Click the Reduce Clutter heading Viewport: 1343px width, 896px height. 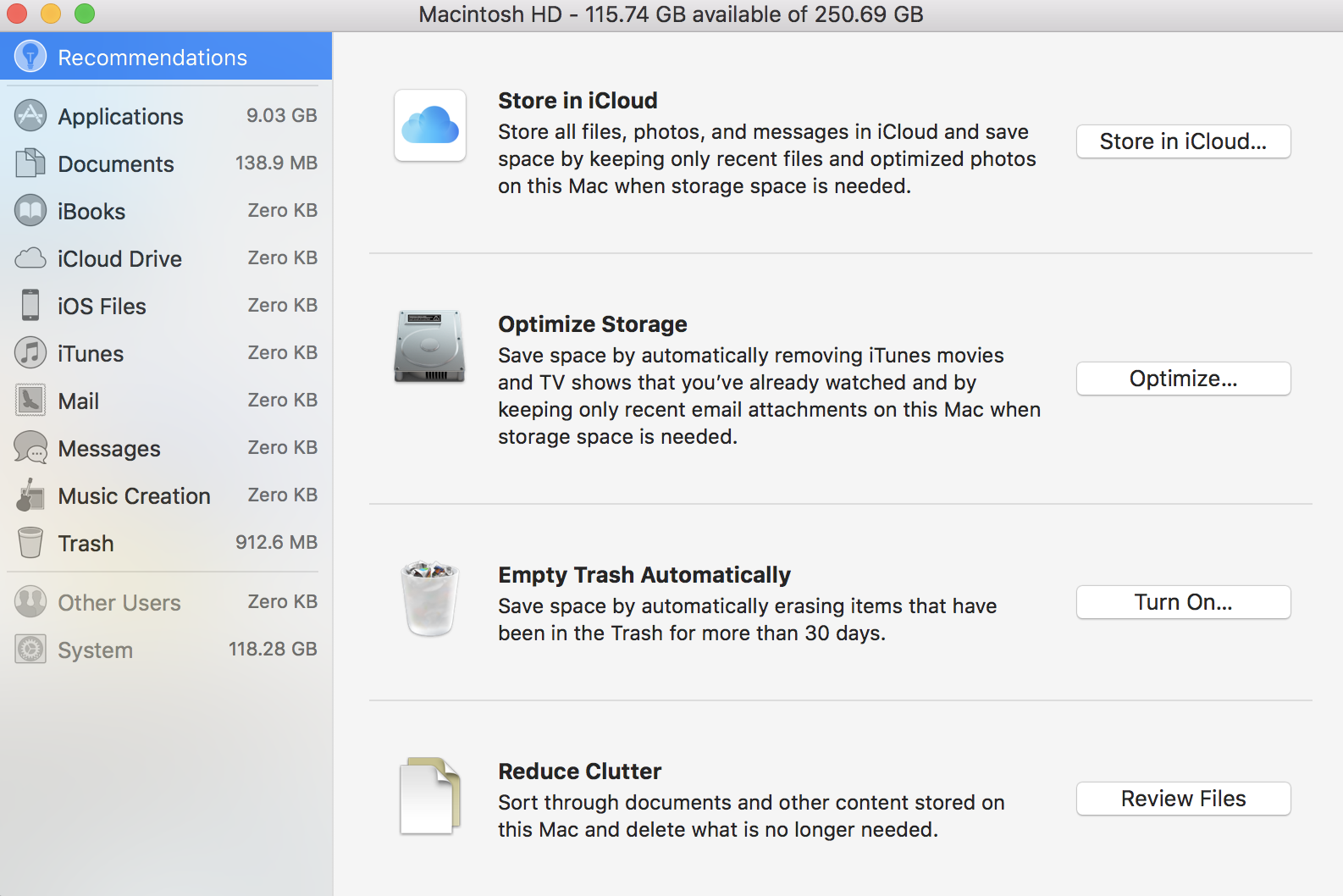click(579, 772)
